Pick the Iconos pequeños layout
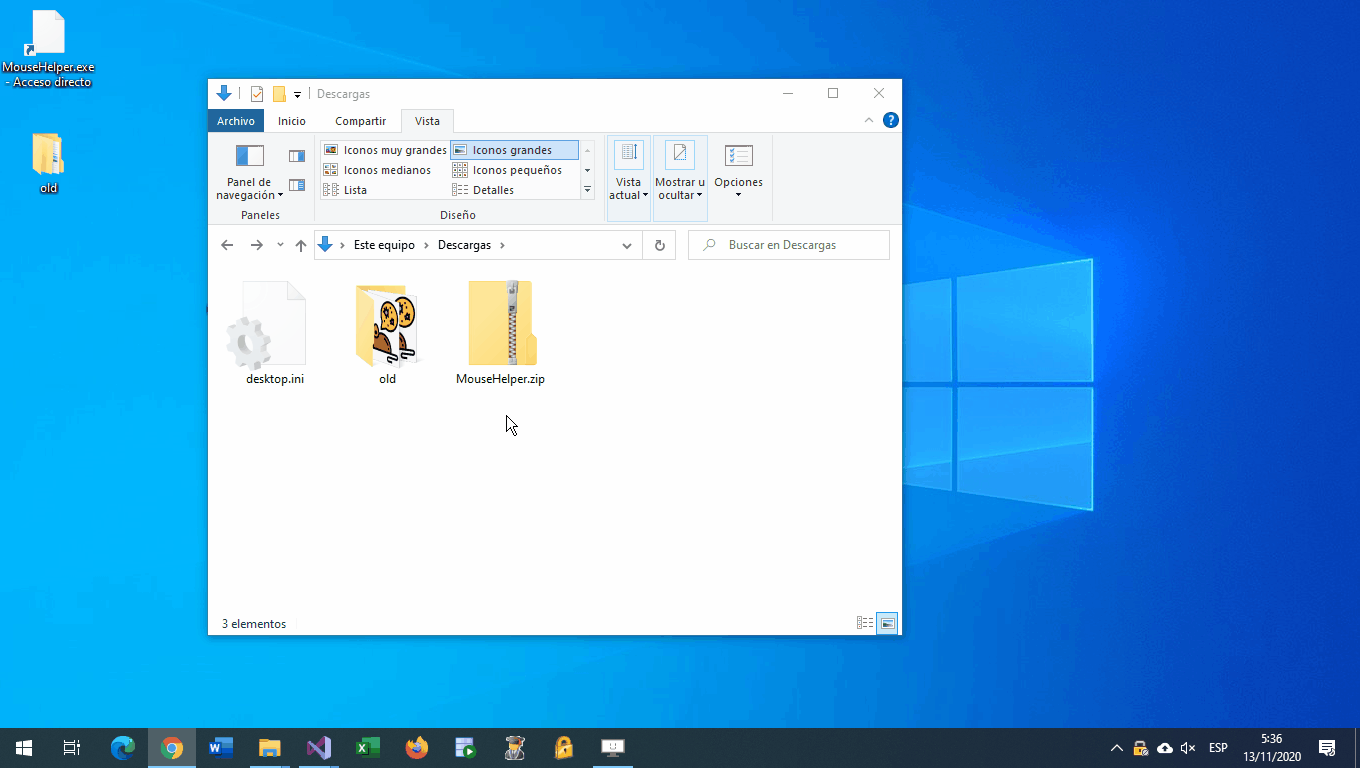 (x=508, y=170)
